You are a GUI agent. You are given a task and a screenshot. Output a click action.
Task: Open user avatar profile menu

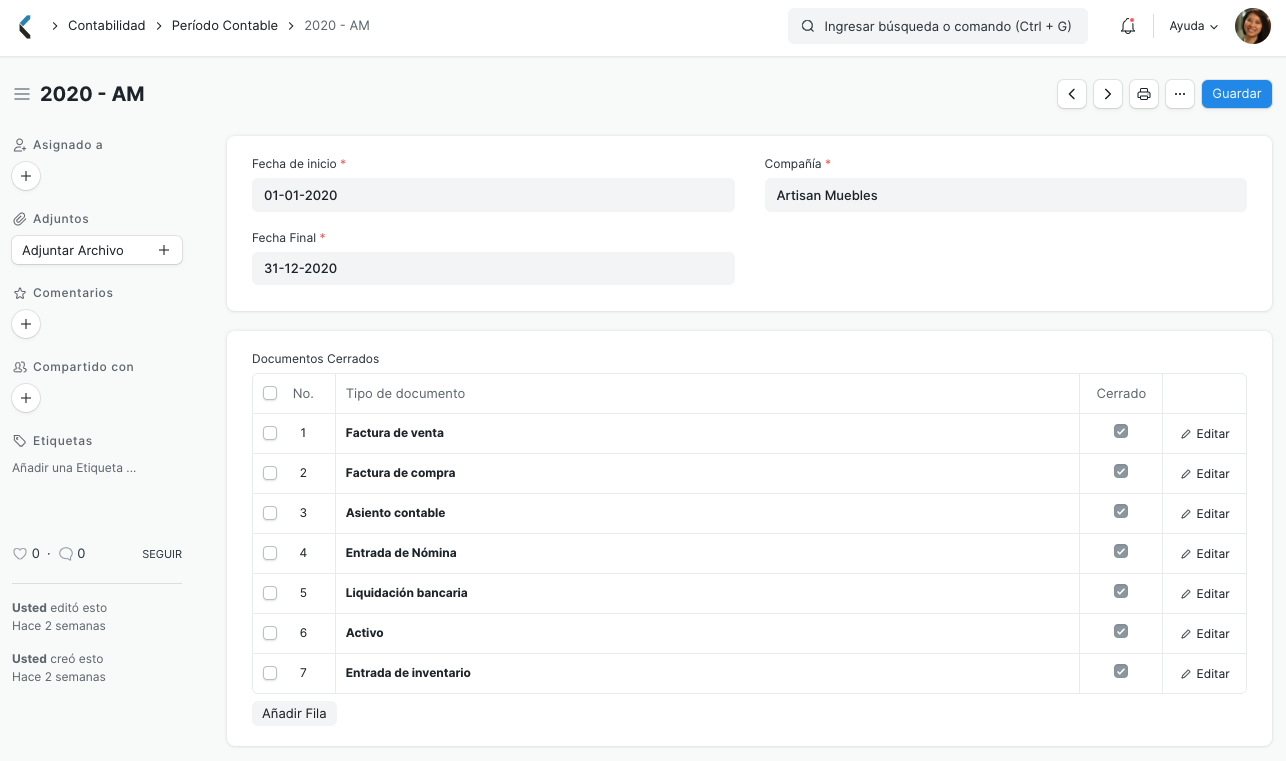coord(1253,26)
